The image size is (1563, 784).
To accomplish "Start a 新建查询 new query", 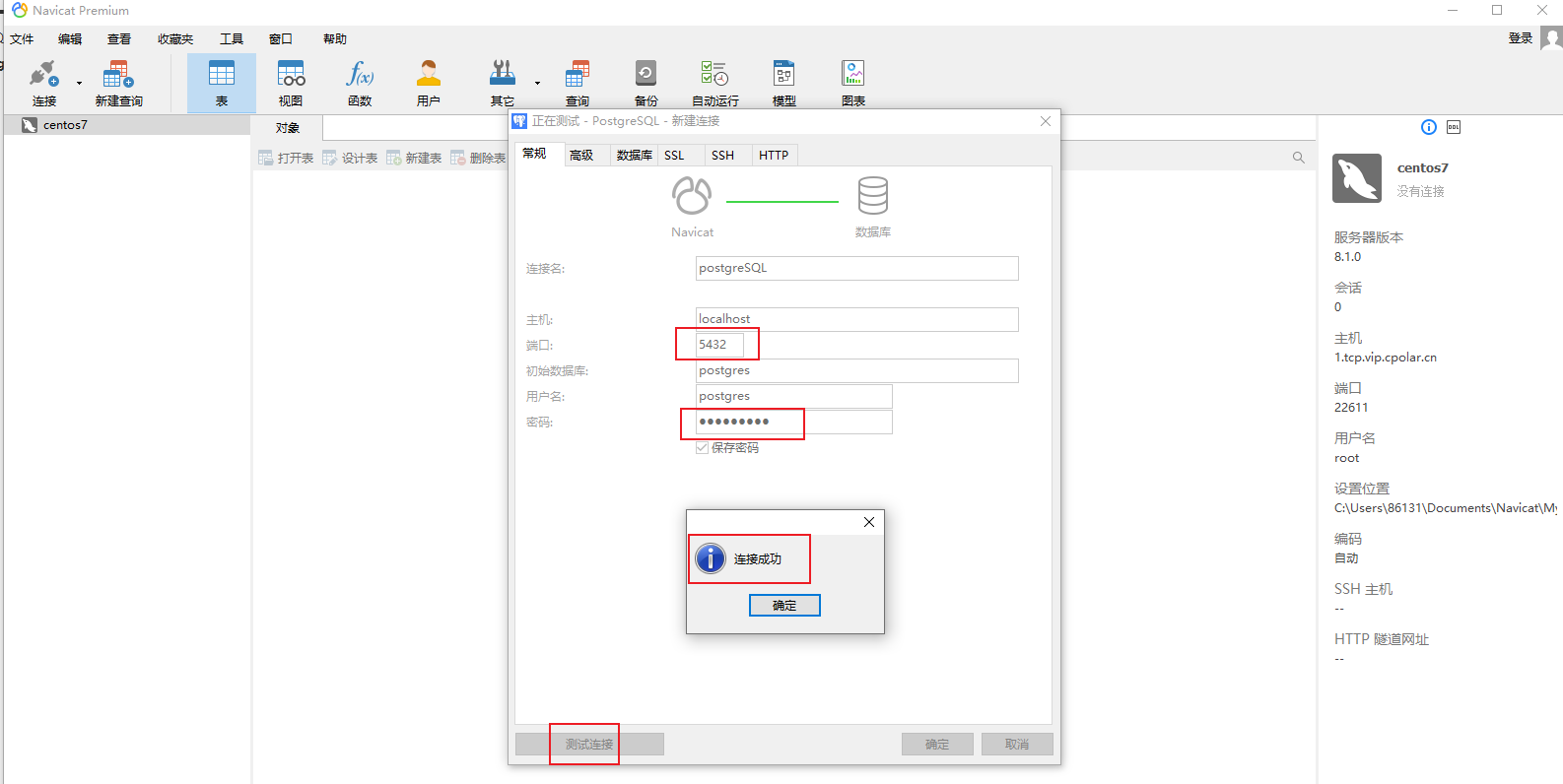I will (119, 83).
